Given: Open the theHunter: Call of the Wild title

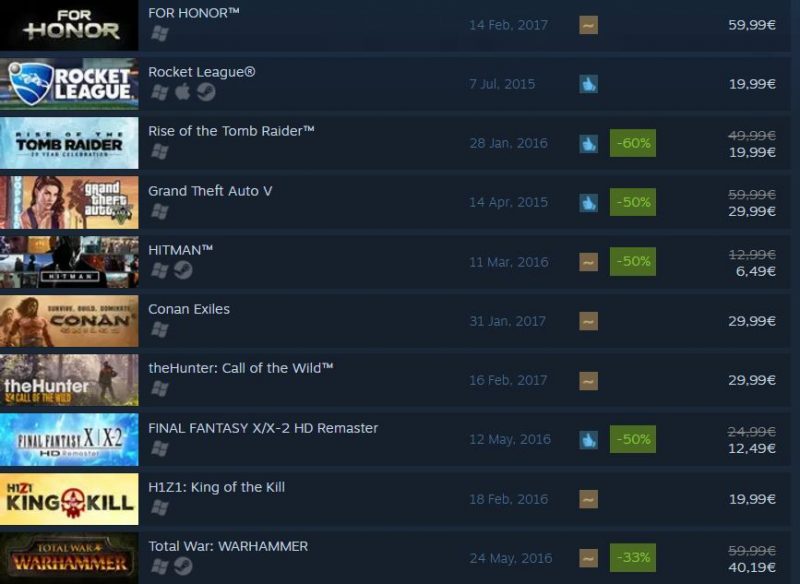Looking at the screenshot, I should [241, 368].
